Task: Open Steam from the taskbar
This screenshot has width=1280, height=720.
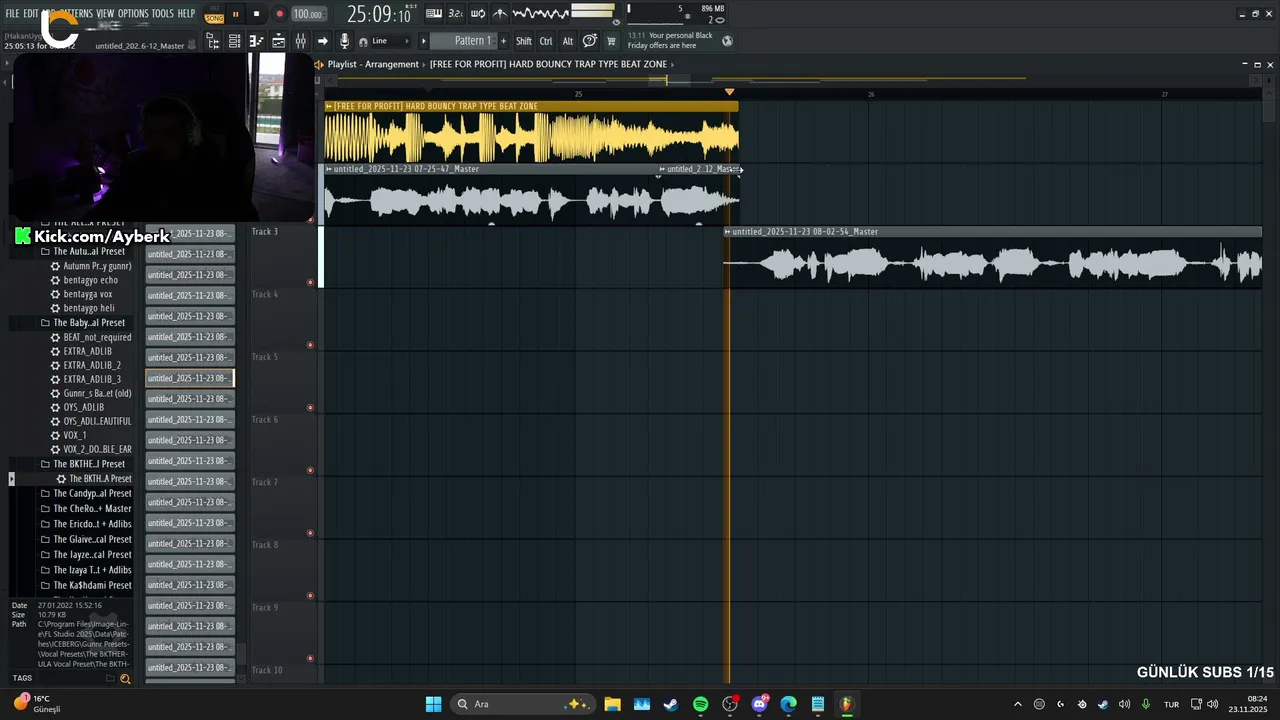Action: [671, 704]
